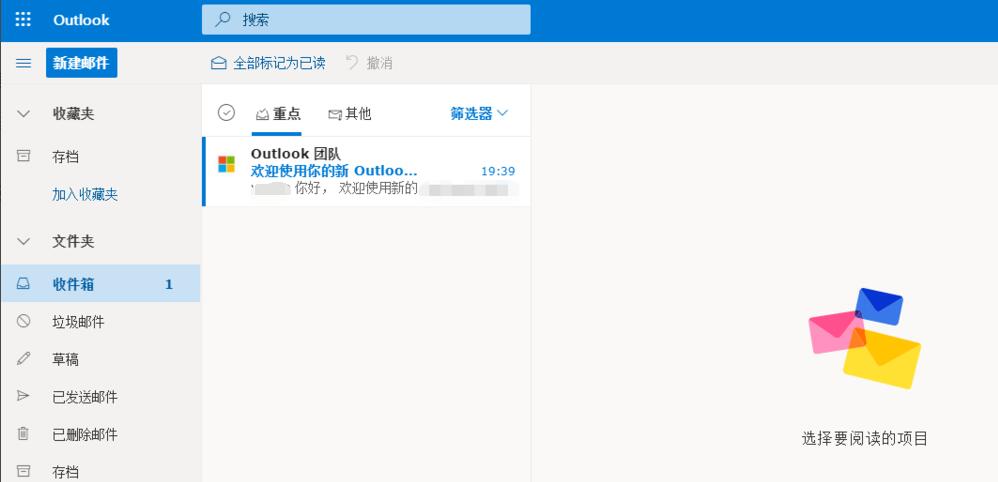Click the drafts pencil icon
The height and width of the screenshot is (482, 998).
24,358
